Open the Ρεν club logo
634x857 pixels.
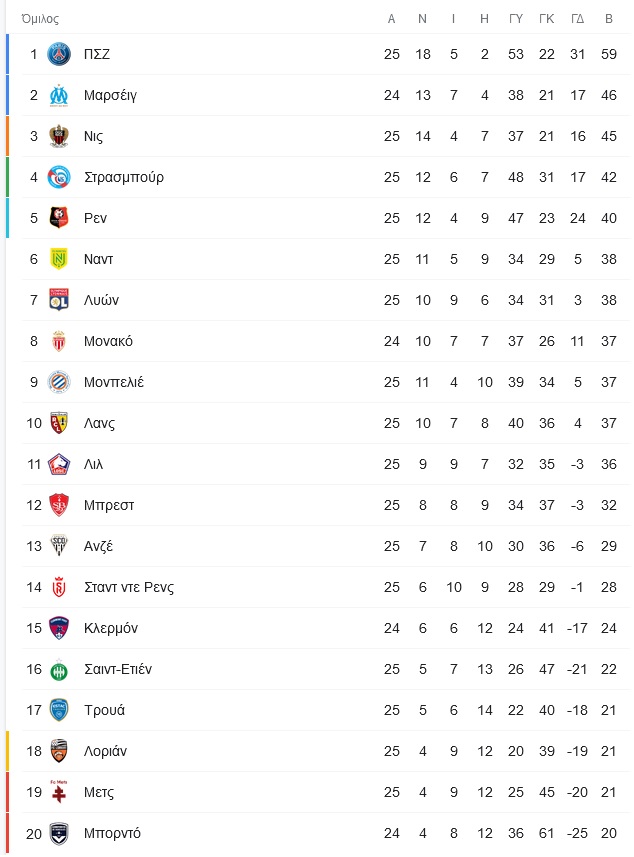[x=58, y=218]
